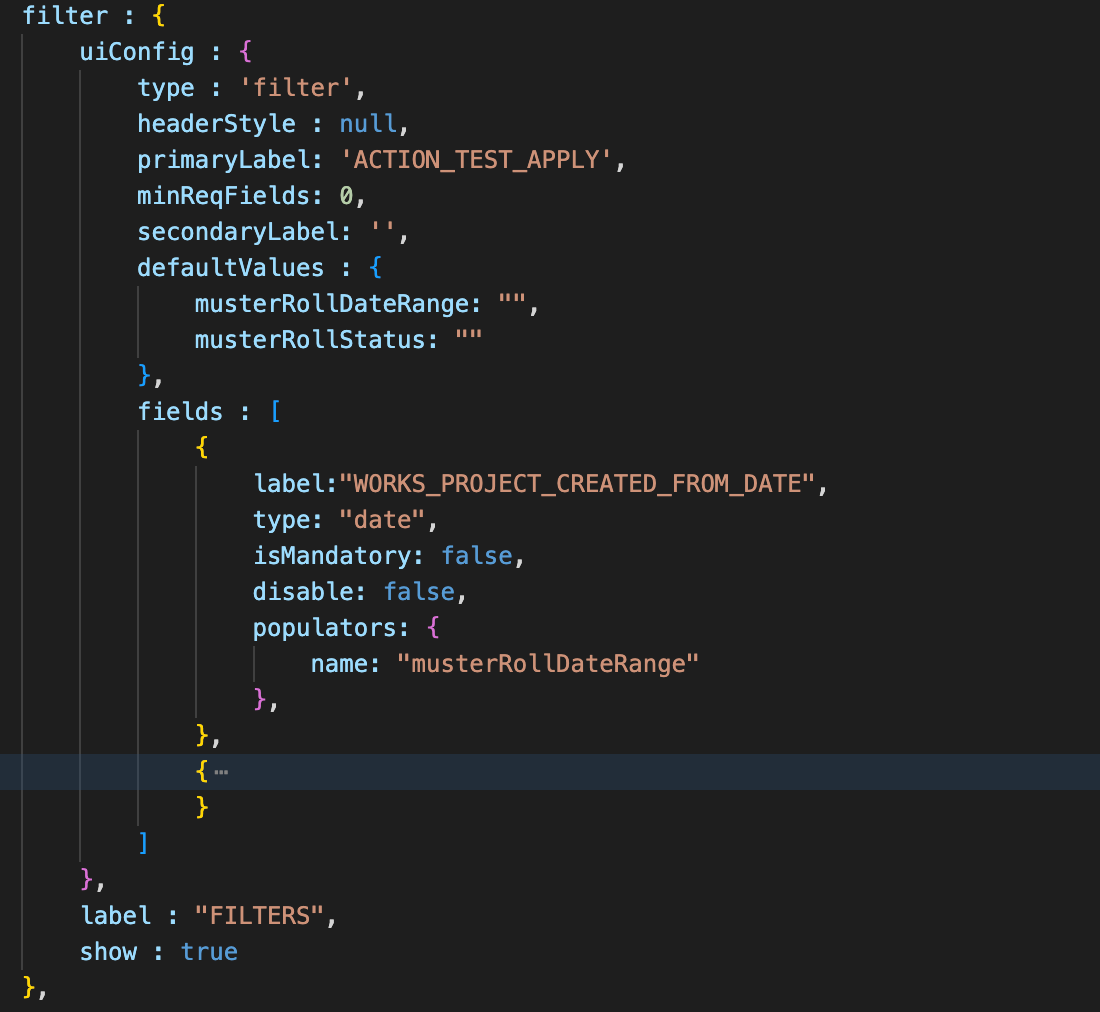Click the false value of disable

pos(419,592)
